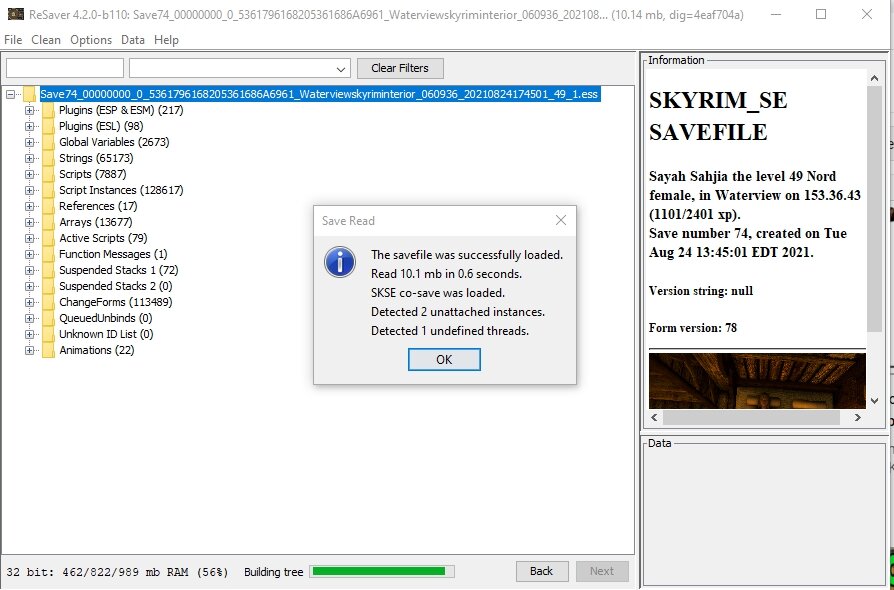Screen dimensions: 894x590
Task: Select the Arrays (13677) row
Action: pos(95,222)
